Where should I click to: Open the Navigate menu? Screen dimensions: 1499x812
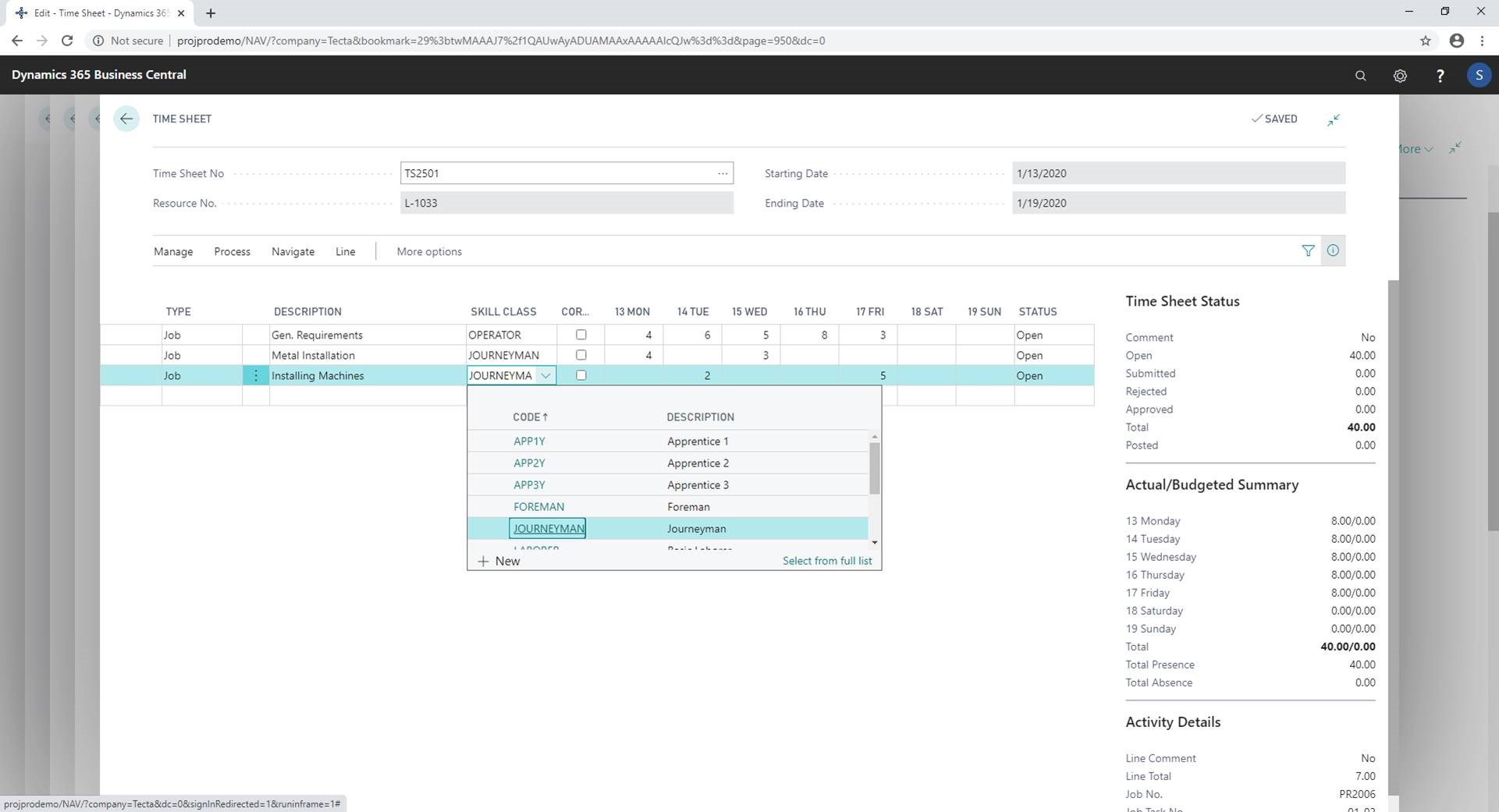coord(293,251)
